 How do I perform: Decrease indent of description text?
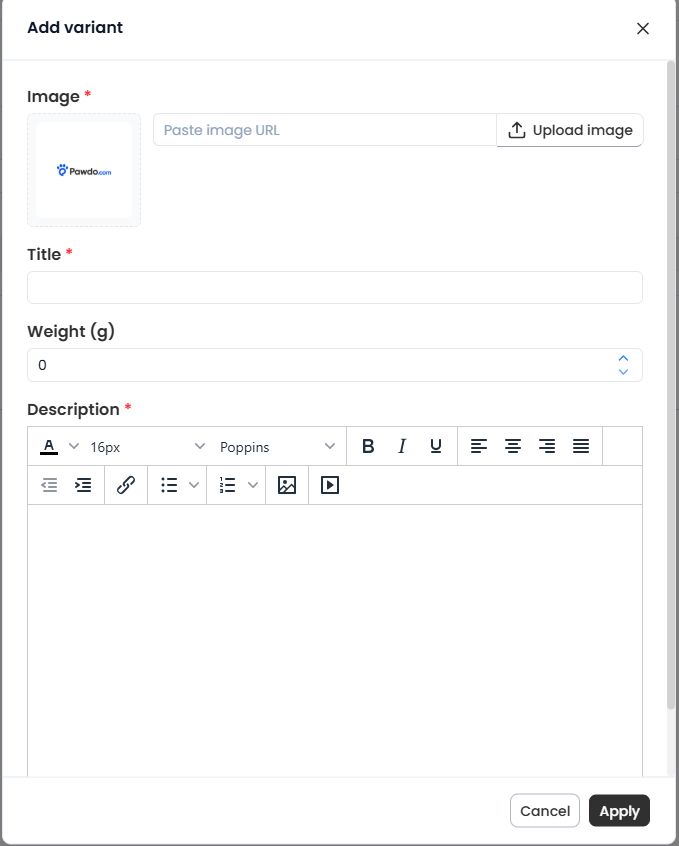49,485
